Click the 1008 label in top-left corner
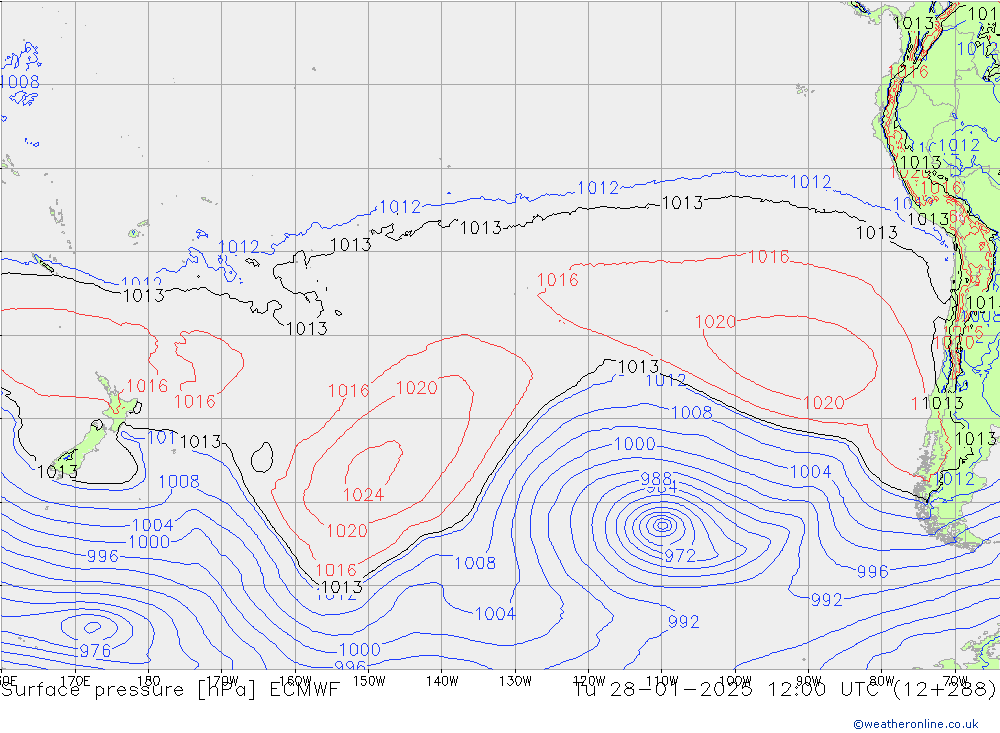 coord(20,82)
